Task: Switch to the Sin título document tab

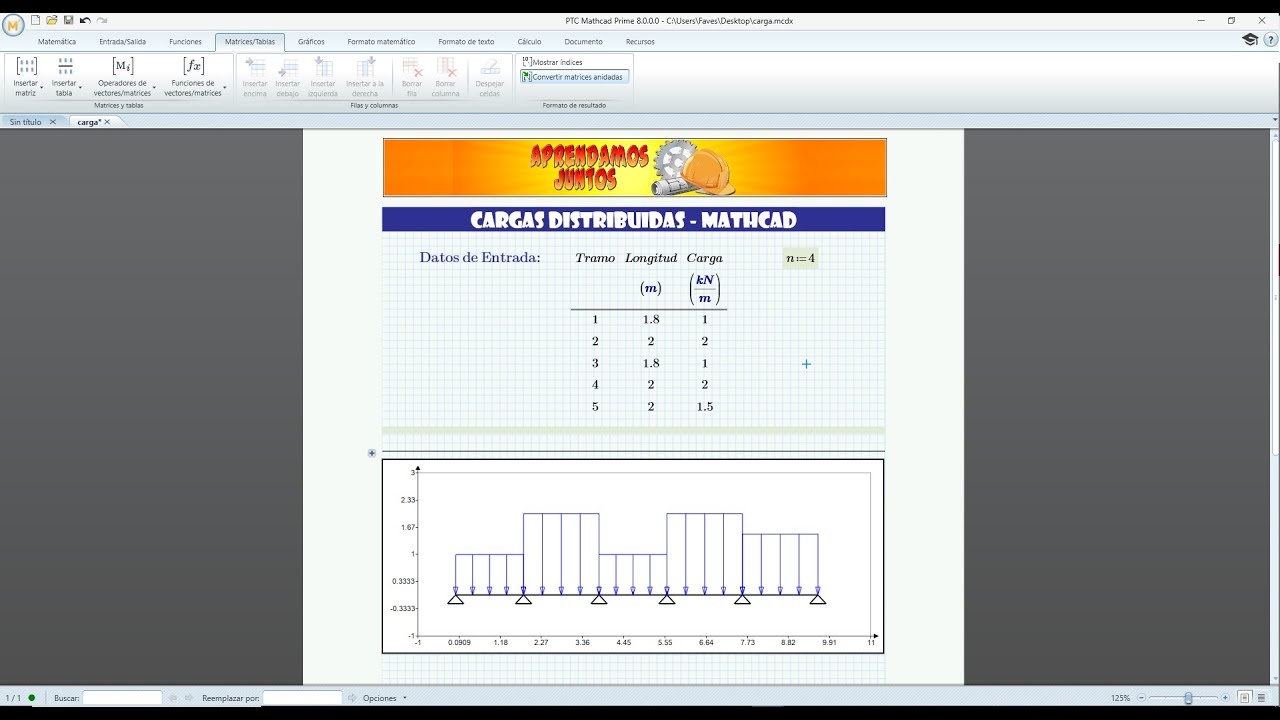Action: click(26, 121)
